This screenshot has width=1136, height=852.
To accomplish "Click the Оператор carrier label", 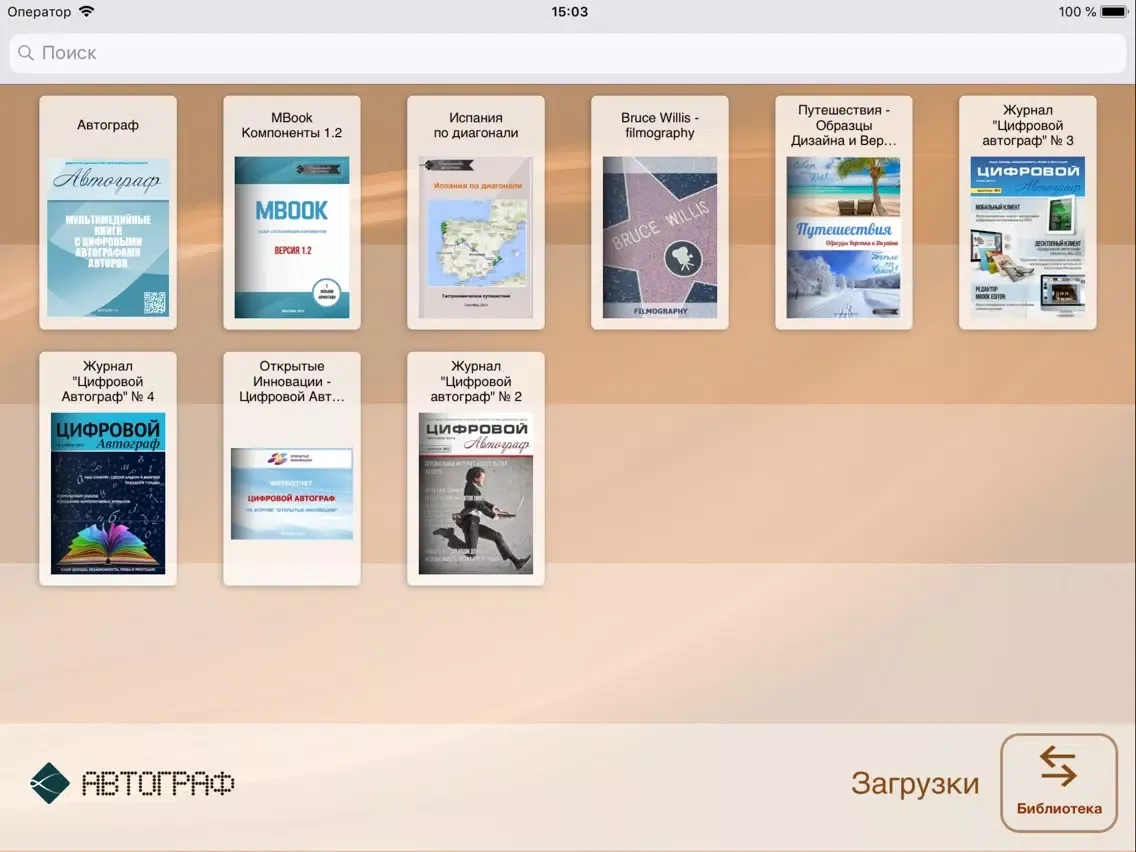I will 39,12.
